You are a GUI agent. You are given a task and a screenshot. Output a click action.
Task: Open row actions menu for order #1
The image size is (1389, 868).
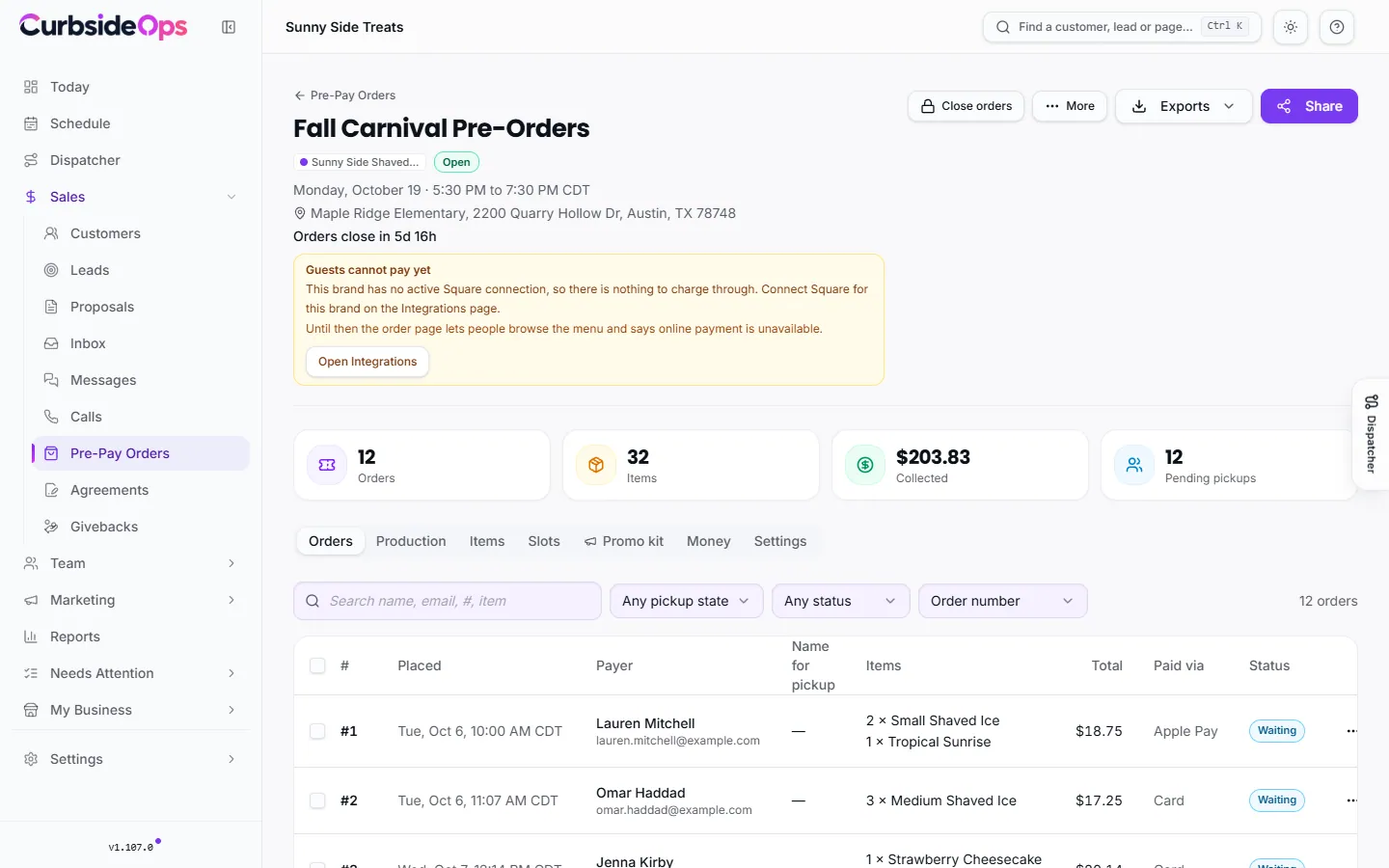[x=1351, y=731]
